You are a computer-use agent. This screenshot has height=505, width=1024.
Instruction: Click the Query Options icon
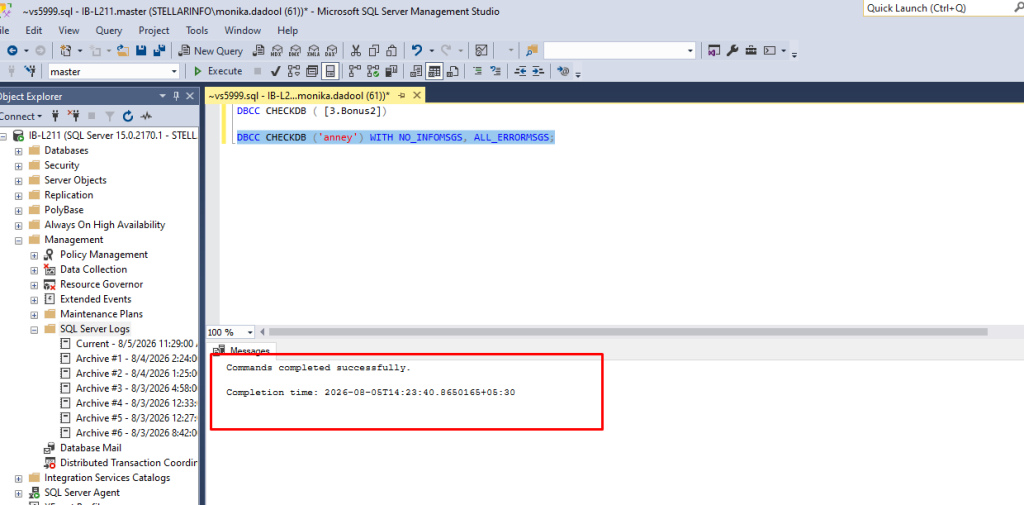point(312,71)
